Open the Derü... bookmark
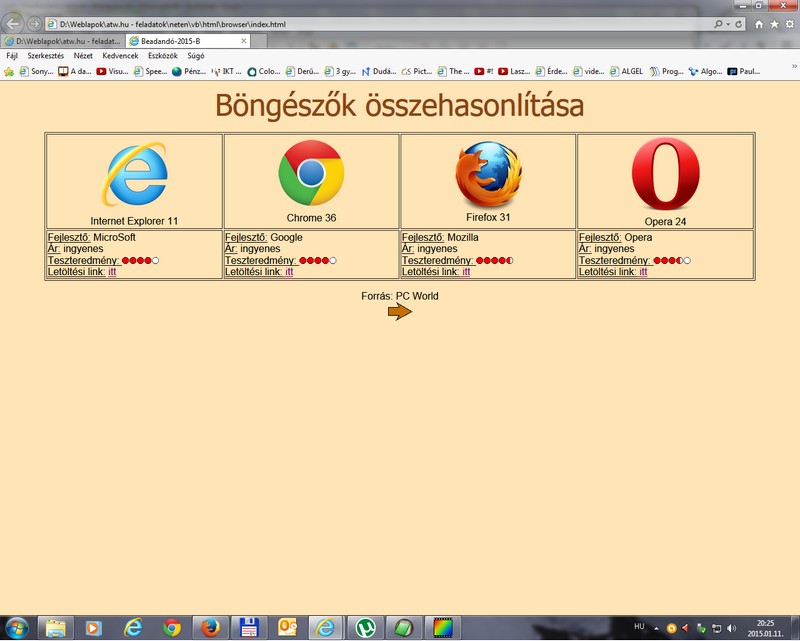The image size is (800, 641). pyautogui.click(x=302, y=71)
